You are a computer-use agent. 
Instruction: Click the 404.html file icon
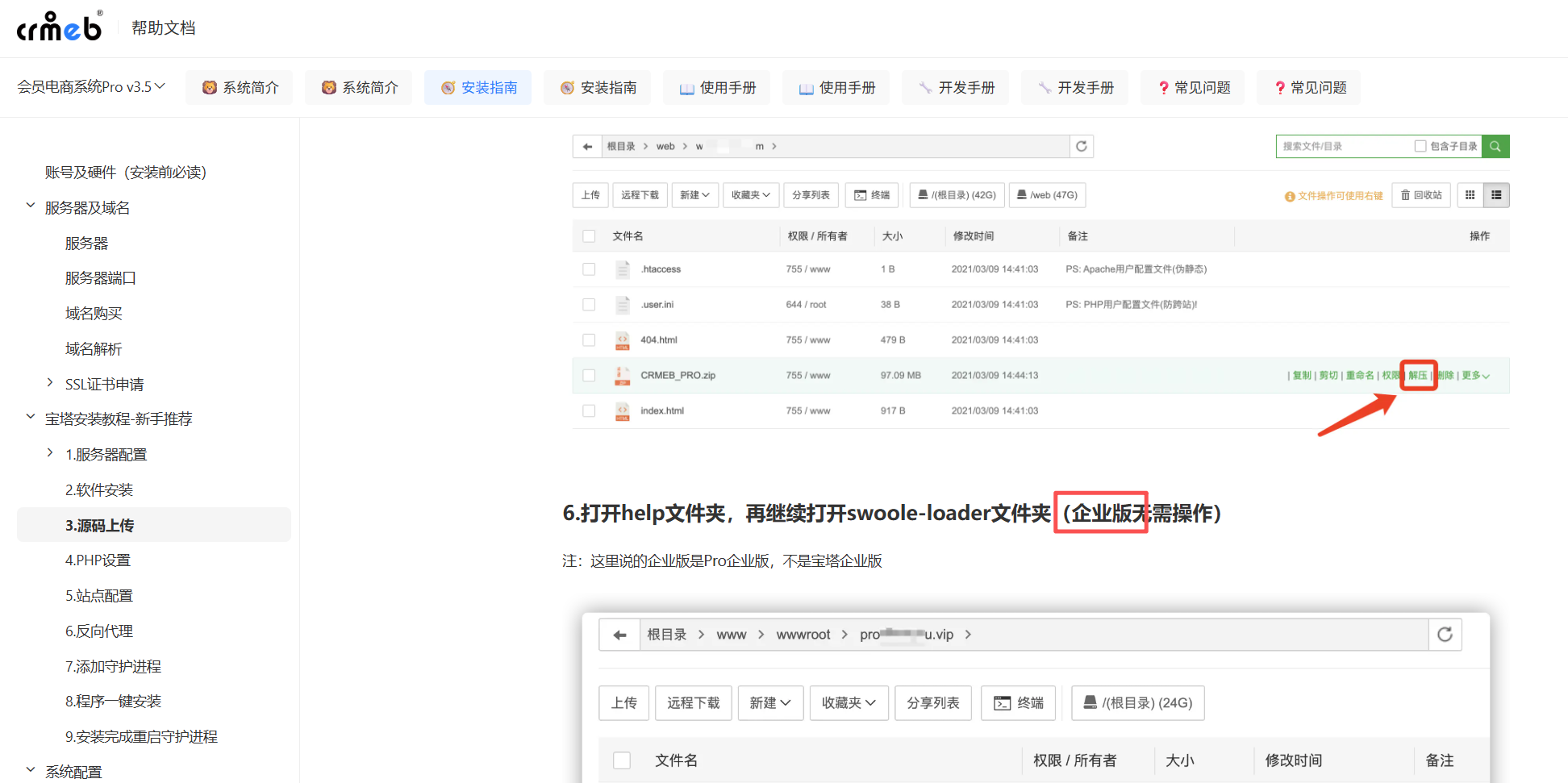[x=623, y=340]
